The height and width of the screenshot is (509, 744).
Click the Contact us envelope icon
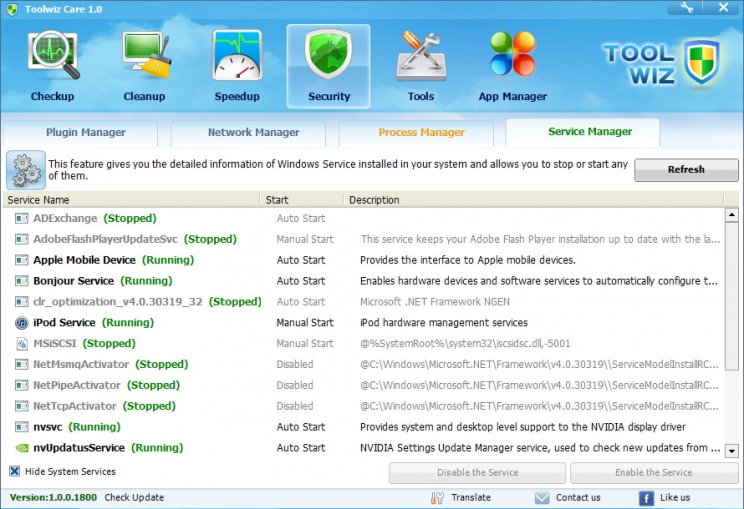click(x=542, y=498)
